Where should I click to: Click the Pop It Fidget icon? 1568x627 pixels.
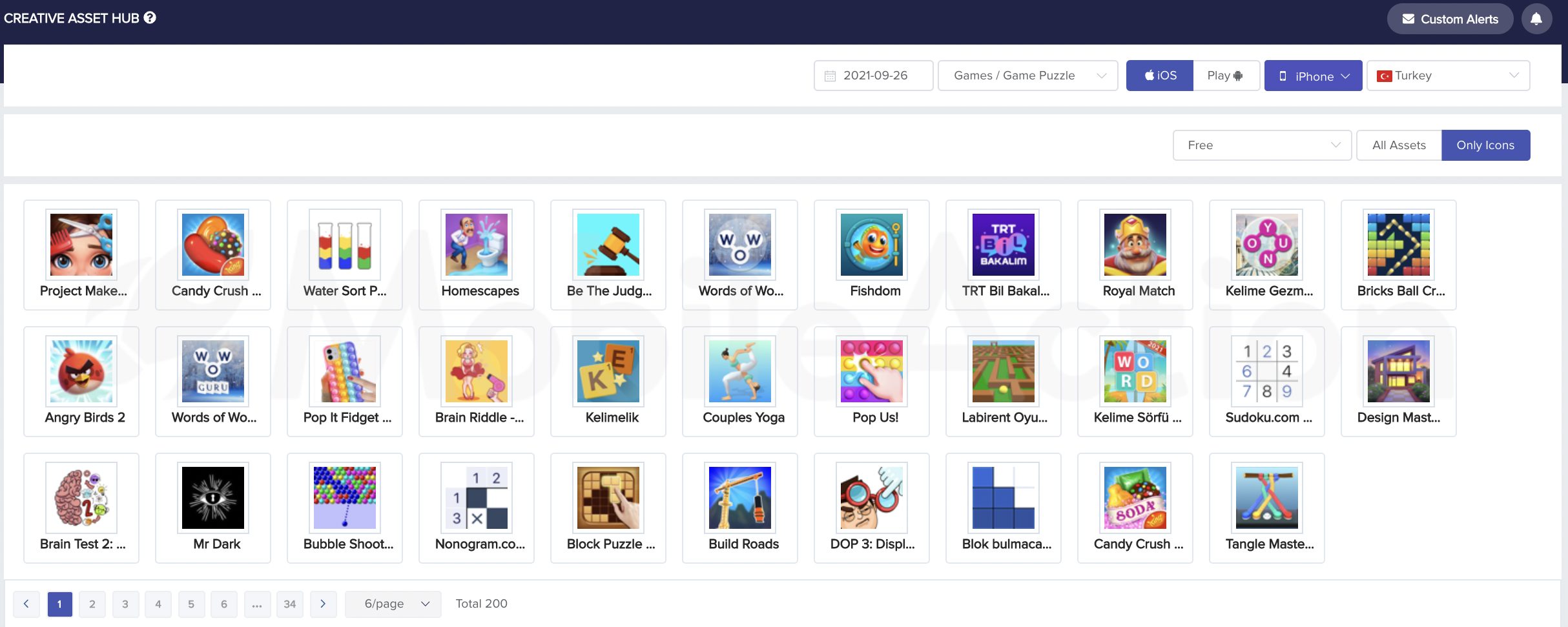[x=345, y=371]
